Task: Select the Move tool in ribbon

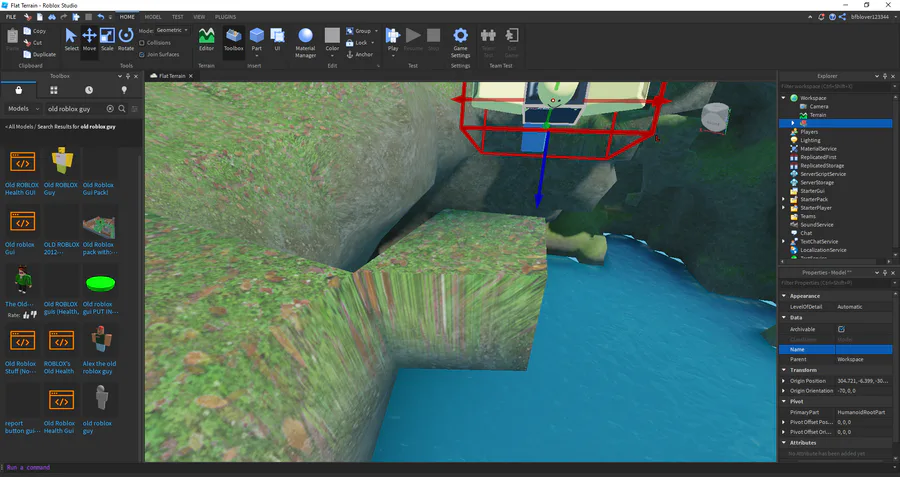Action: tap(89, 40)
